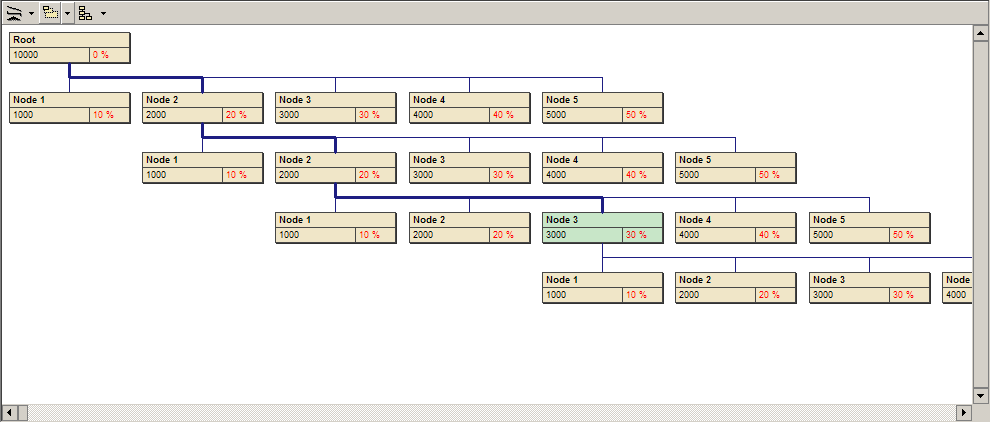Click the horizontal scrollbar left arrow
This screenshot has height=423, width=990.
pos(9,413)
